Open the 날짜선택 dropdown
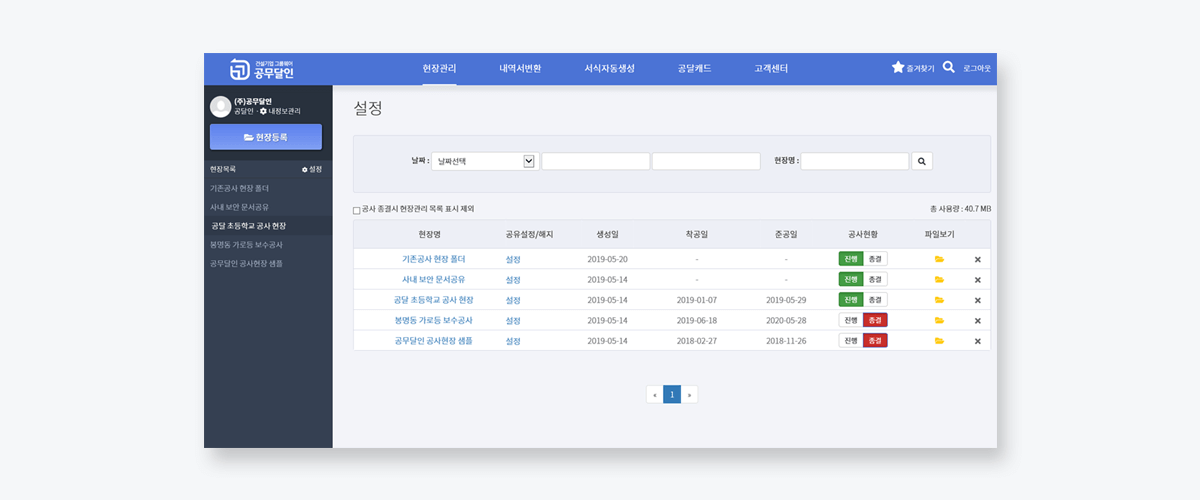Viewport: 1200px width, 500px height. pyautogui.click(x=485, y=161)
